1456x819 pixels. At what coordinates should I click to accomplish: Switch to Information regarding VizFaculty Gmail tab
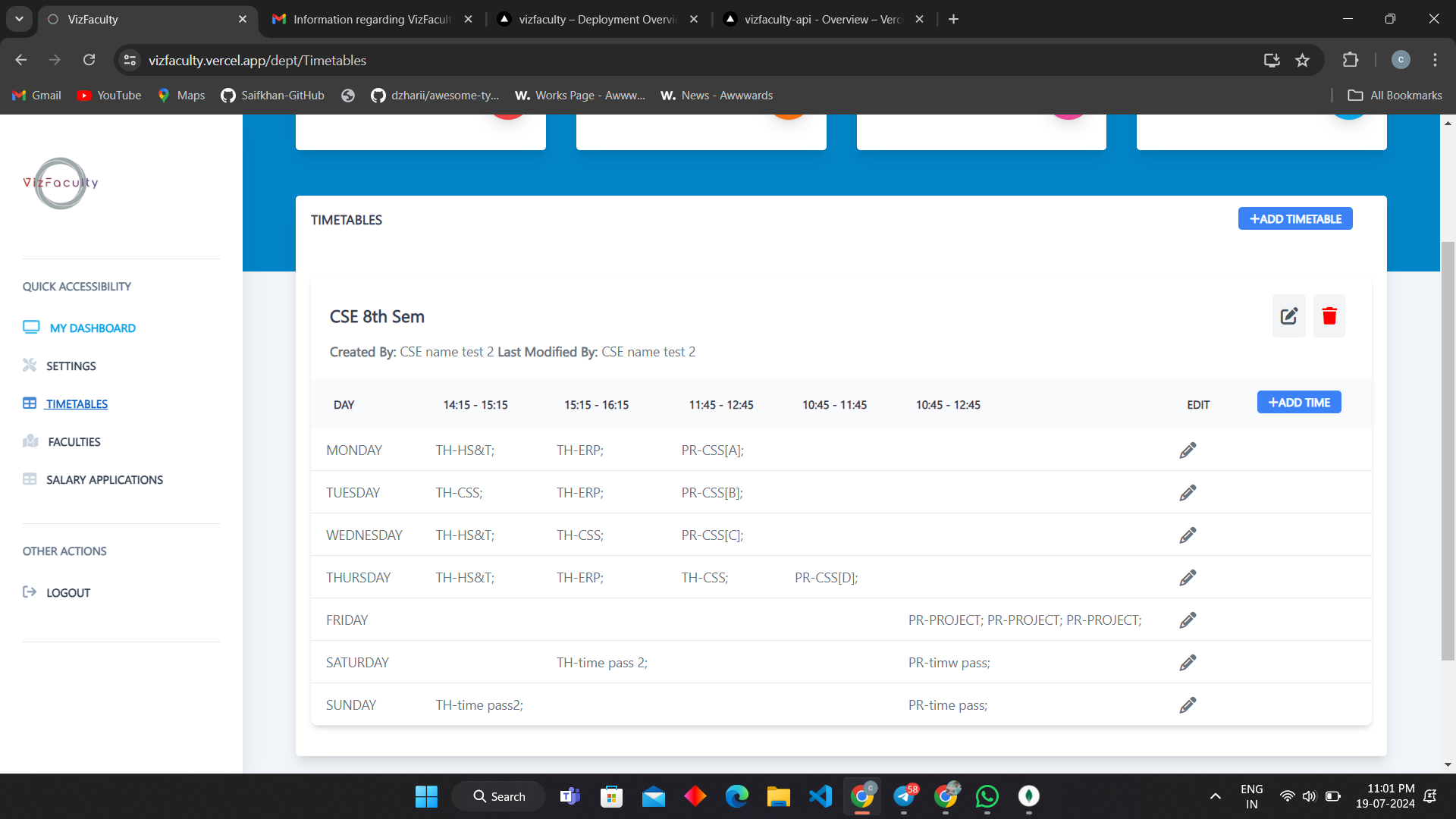click(x=372, y=19)
